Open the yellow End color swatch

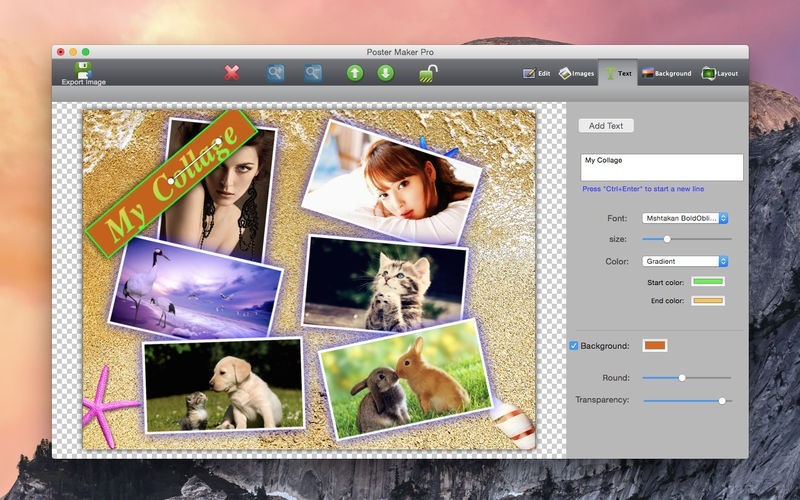(707, 300)
